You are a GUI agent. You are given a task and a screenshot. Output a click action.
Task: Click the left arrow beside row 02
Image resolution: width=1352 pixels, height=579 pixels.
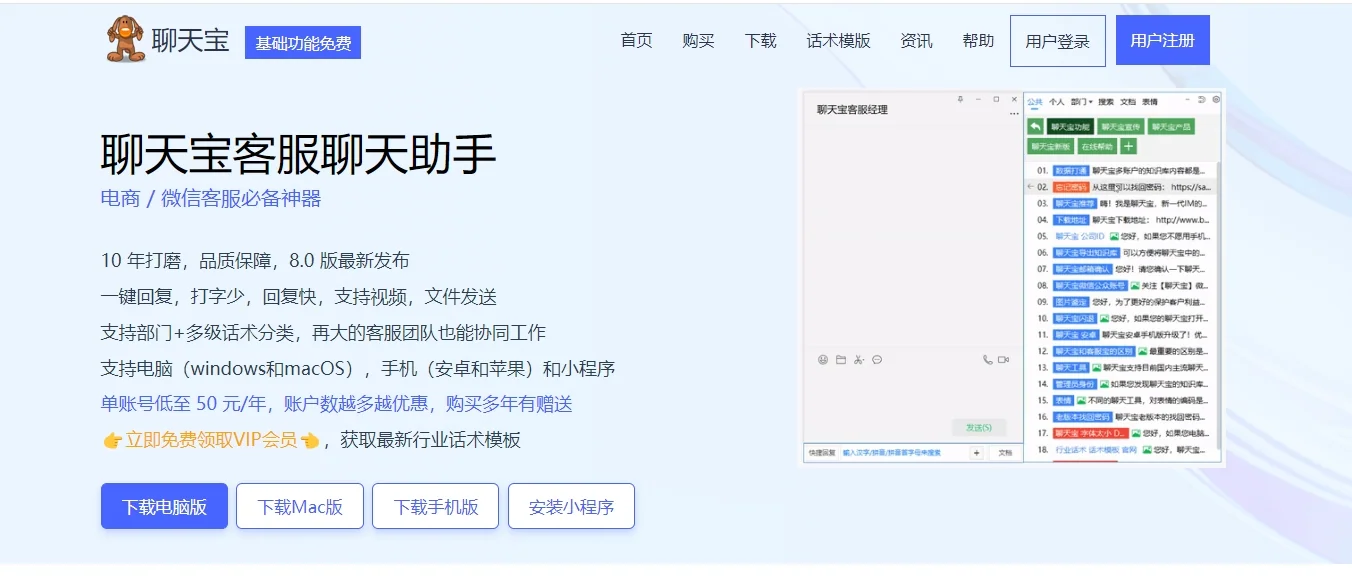coord(1031,187)
